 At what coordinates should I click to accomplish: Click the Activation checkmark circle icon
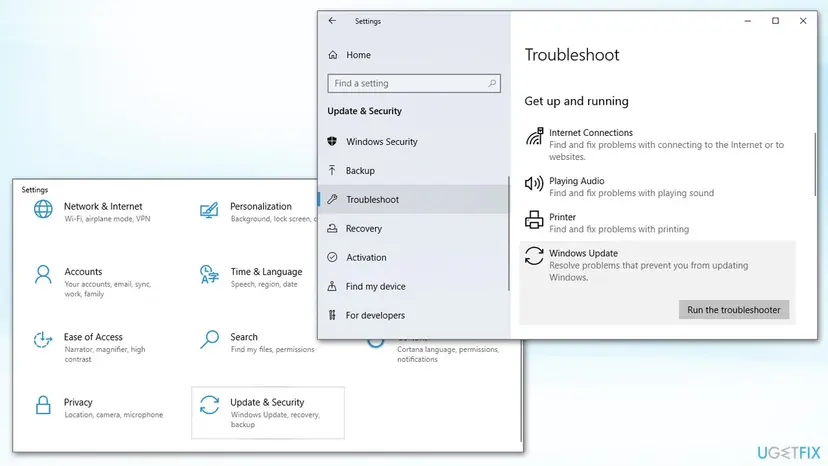[x=332, y=257]
